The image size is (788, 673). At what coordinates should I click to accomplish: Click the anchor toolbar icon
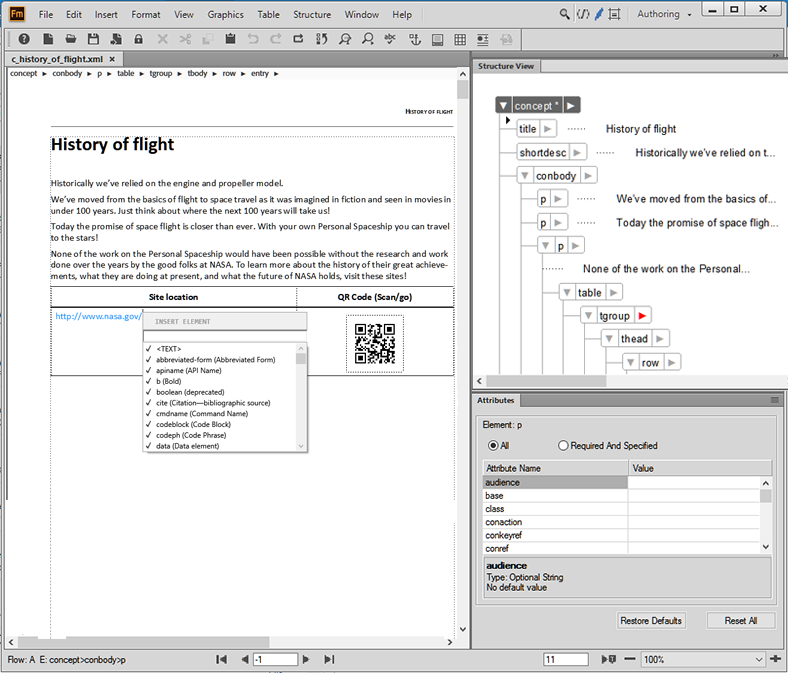tap(415, 39)
